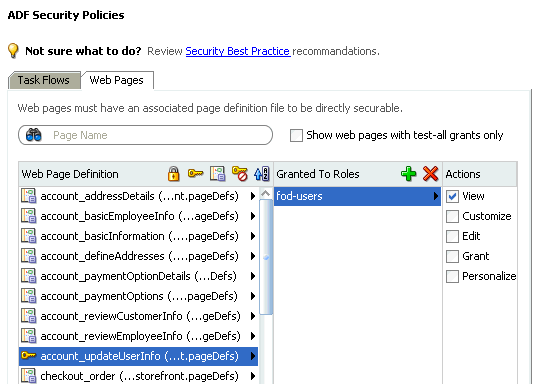Enable the Personalize action checkbox
This screenshot has width=536, height=384.
[x=452, y=276]
